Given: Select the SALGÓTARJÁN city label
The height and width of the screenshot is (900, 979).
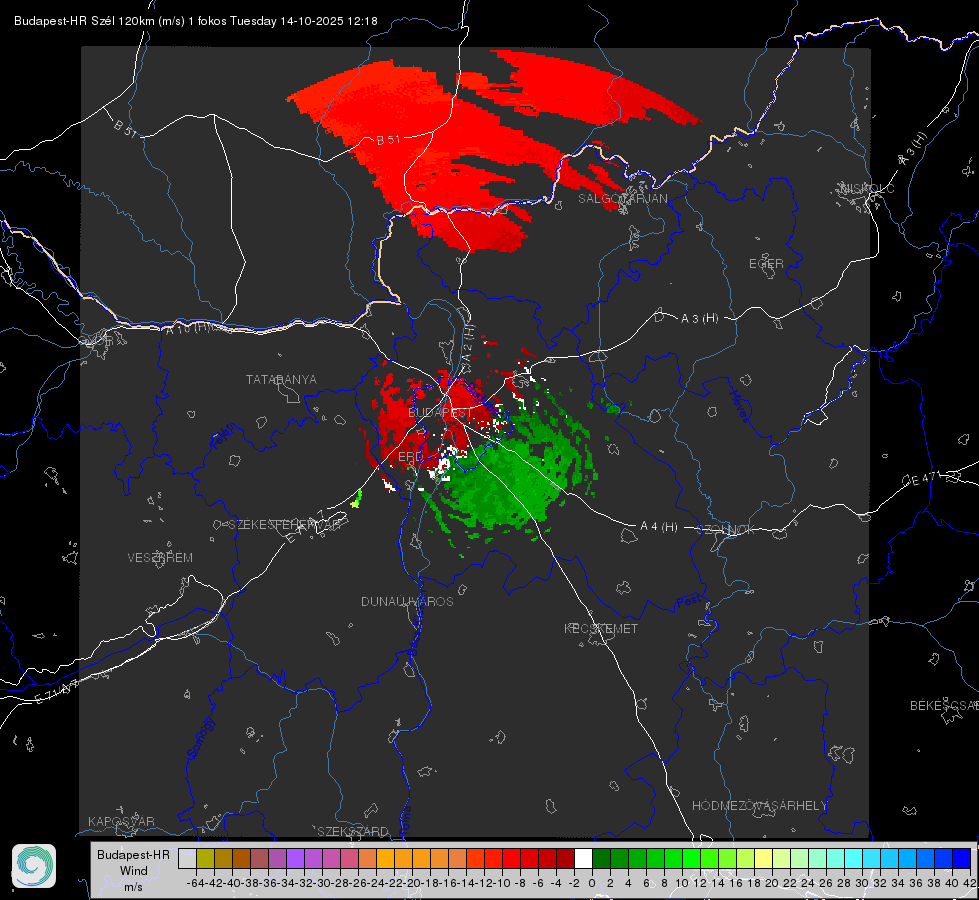Looking at the screenshot, I should (622, 199).
